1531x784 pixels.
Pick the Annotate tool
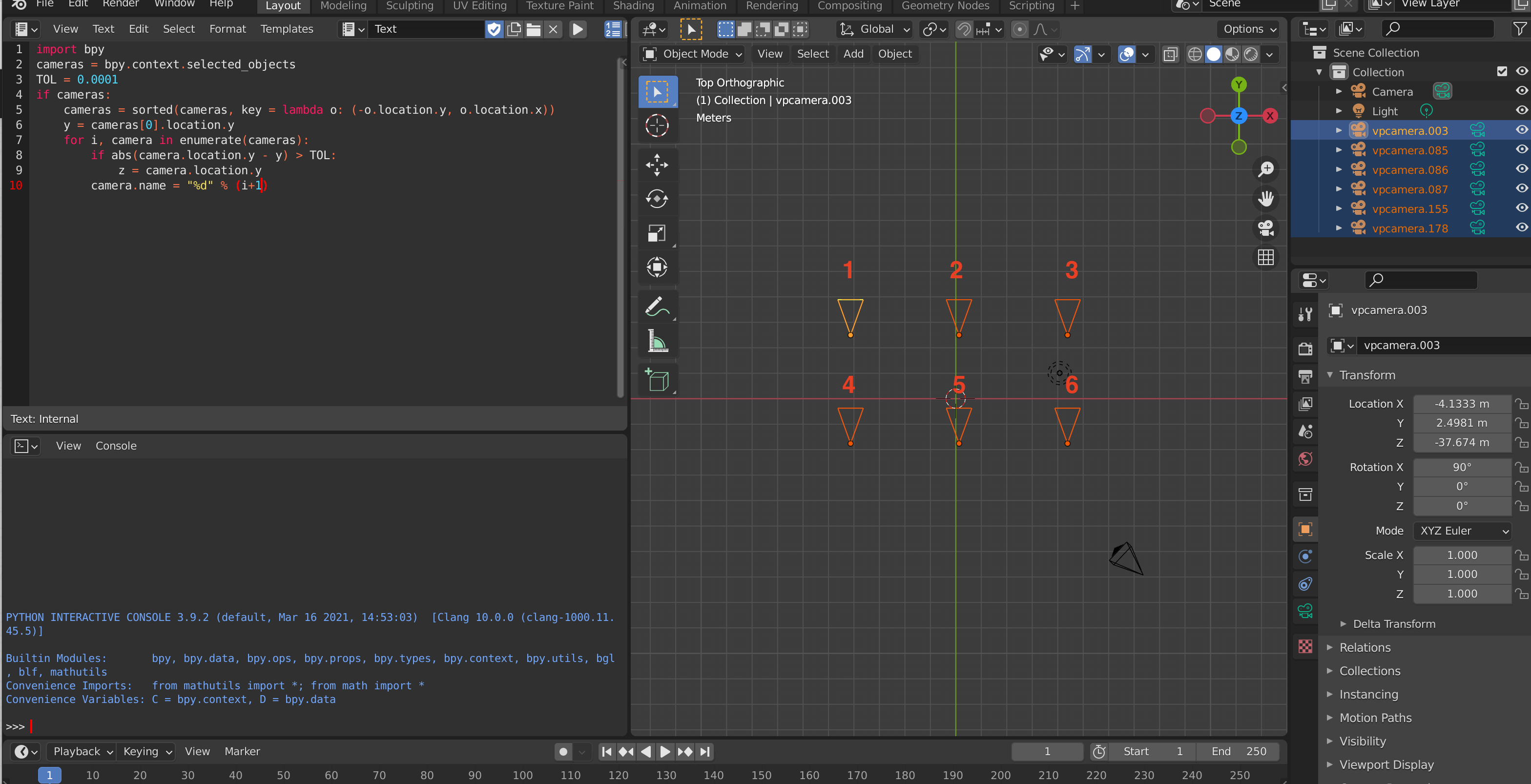(657, 307)
